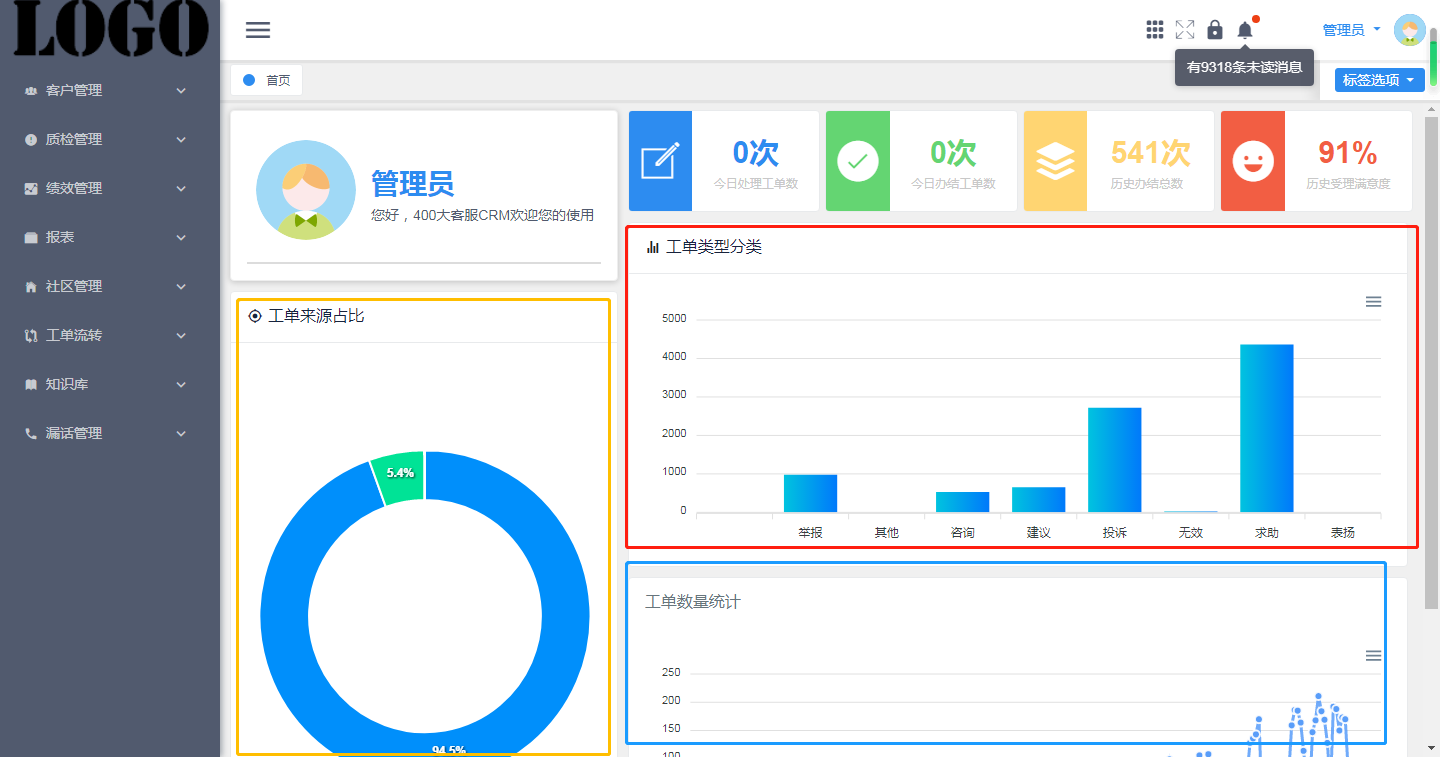
Task: Click the yellow layers icon tile
Action: click(1055, 161)
